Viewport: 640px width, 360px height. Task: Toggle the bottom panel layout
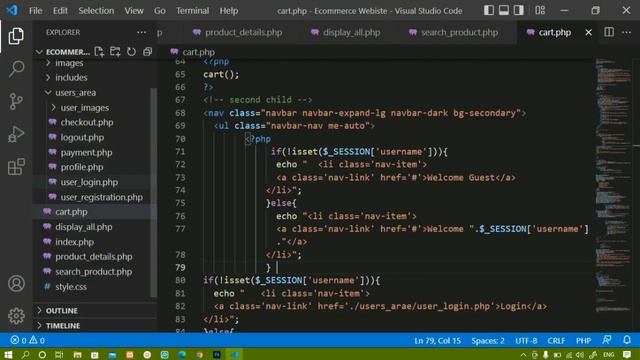pos(504,10)
